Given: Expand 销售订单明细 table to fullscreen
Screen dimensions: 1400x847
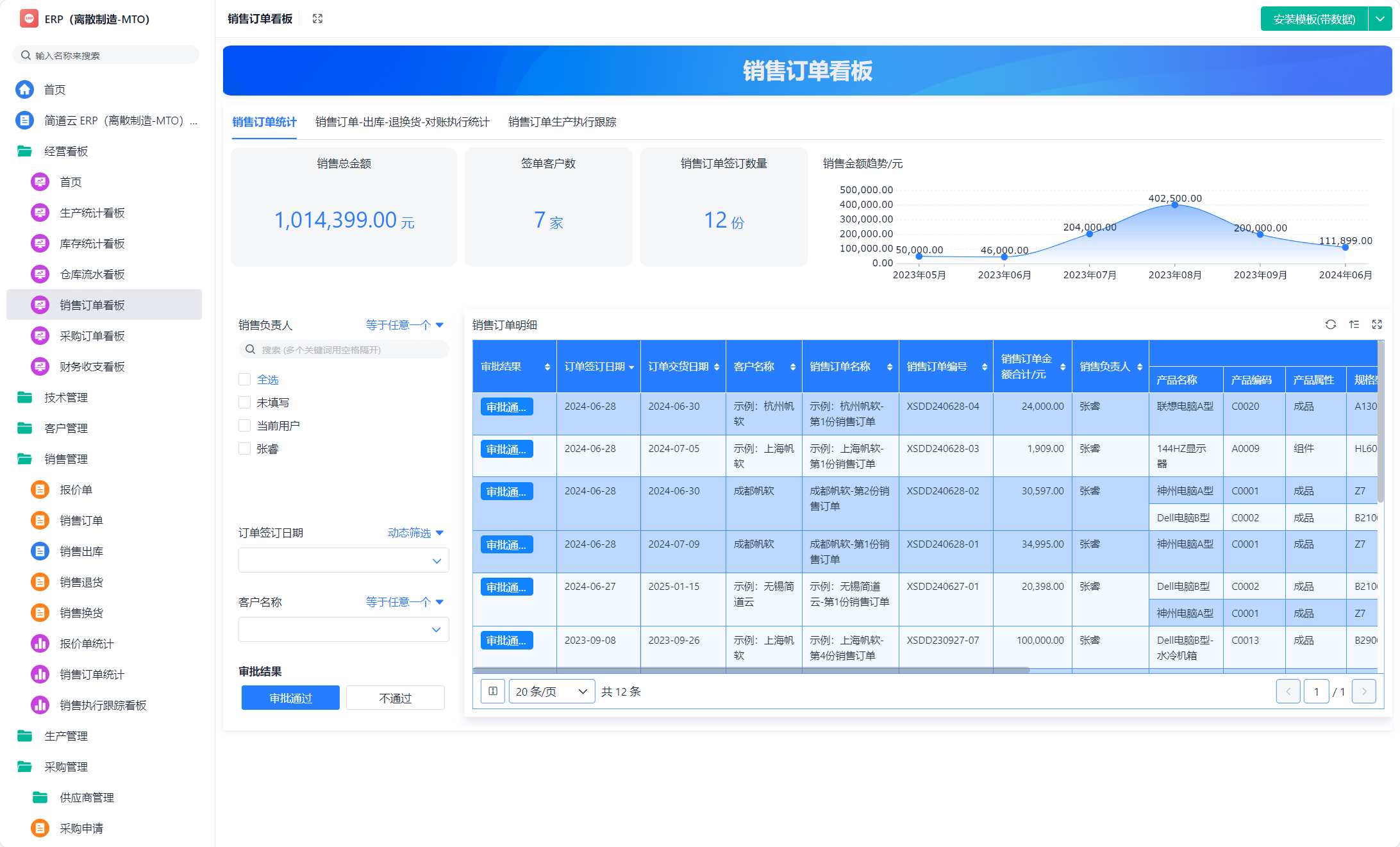Looking at the screenshot, I should pos(1377,324).
